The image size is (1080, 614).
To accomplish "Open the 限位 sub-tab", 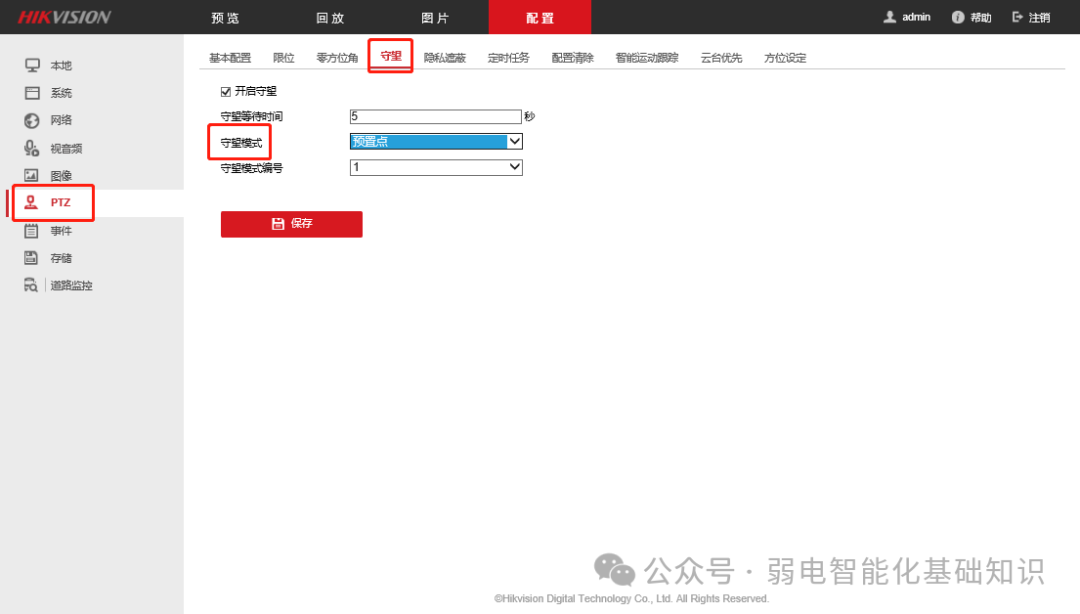I will pyautogui.click(x=284, y=58).
